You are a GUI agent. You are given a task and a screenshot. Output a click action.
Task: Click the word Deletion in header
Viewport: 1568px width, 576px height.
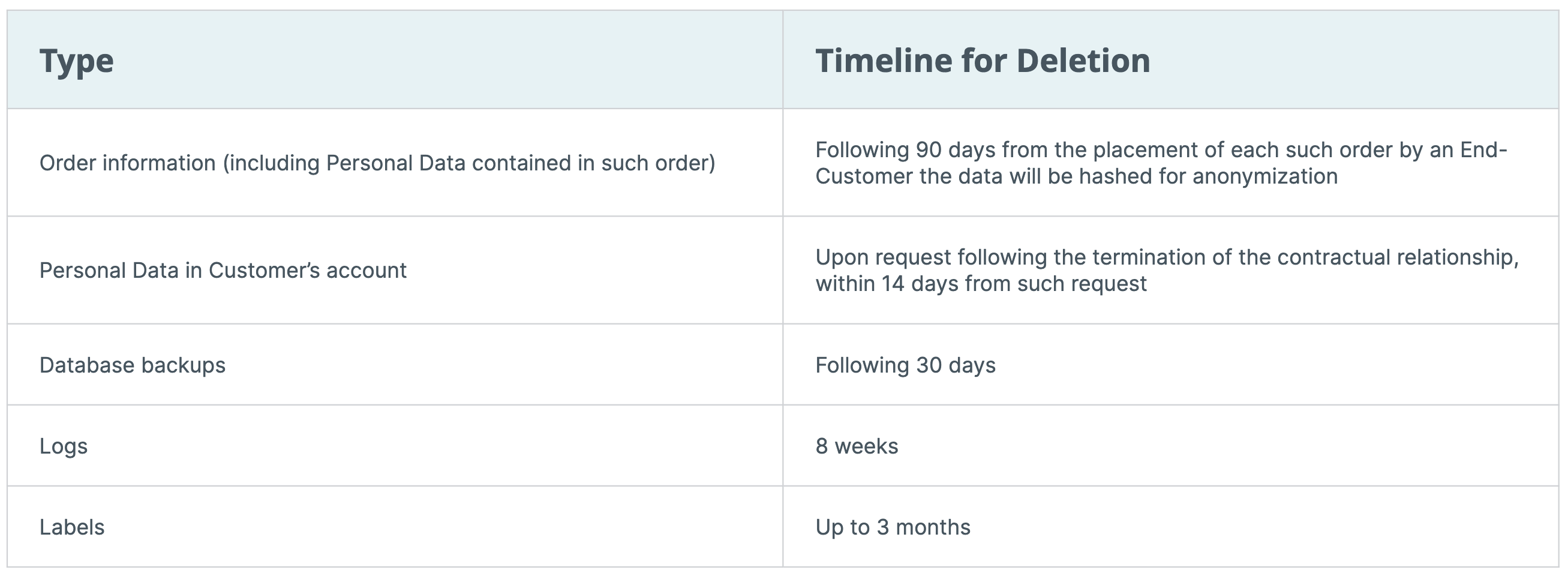[x=1083, y=60]
